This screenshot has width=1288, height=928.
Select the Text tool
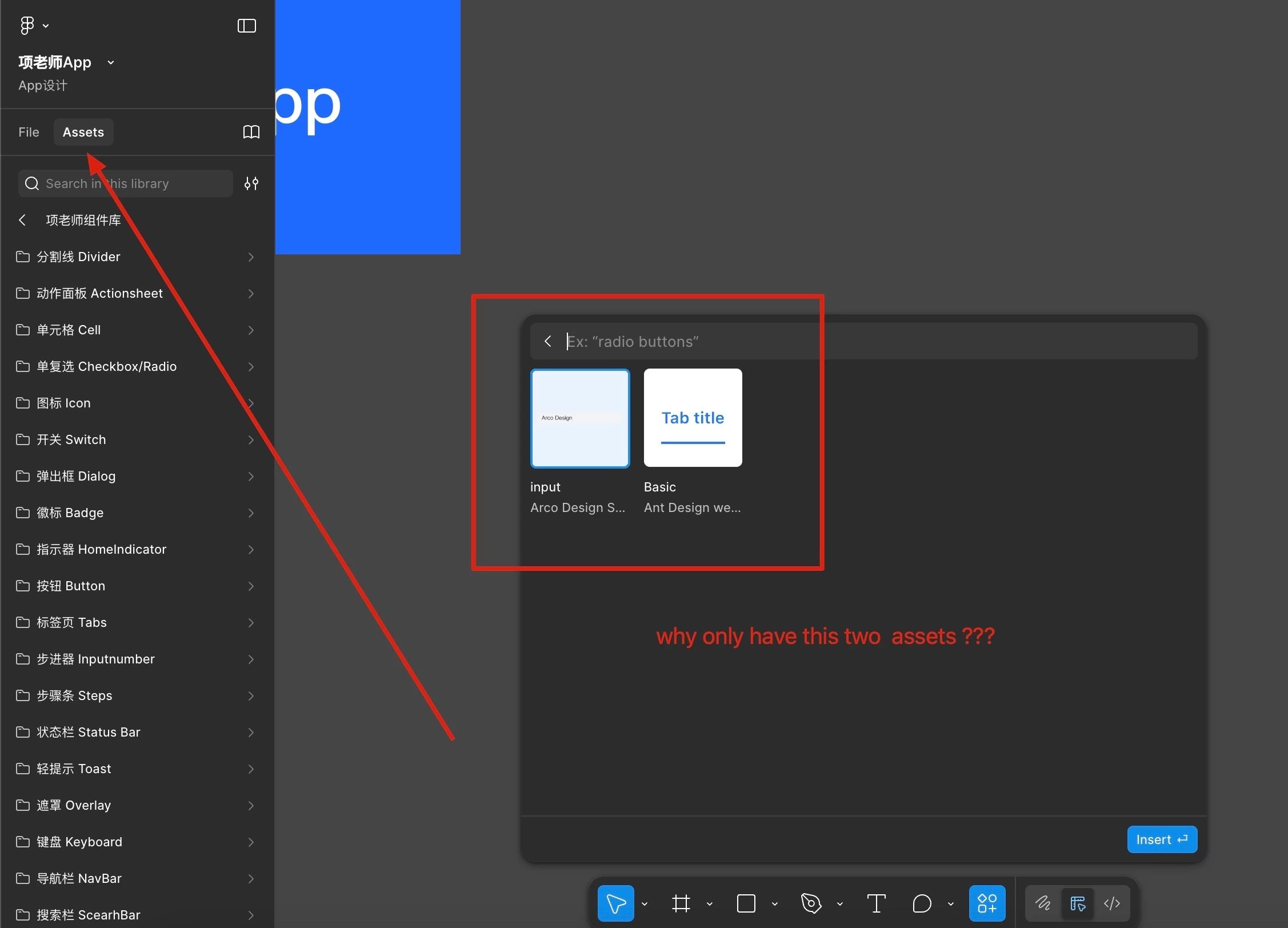tap(876, 903)
